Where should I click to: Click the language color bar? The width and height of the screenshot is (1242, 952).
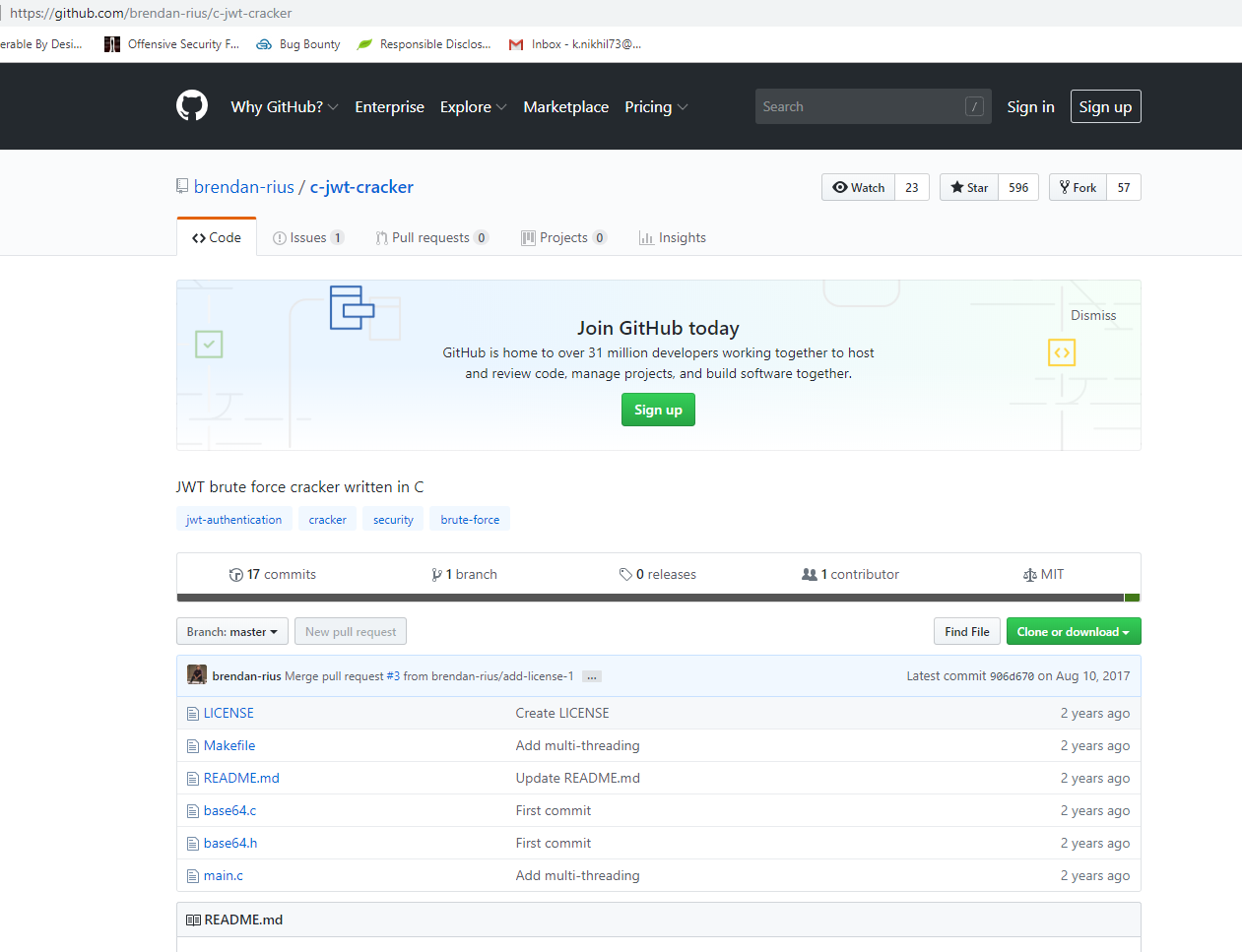click(x=650, y=598)
